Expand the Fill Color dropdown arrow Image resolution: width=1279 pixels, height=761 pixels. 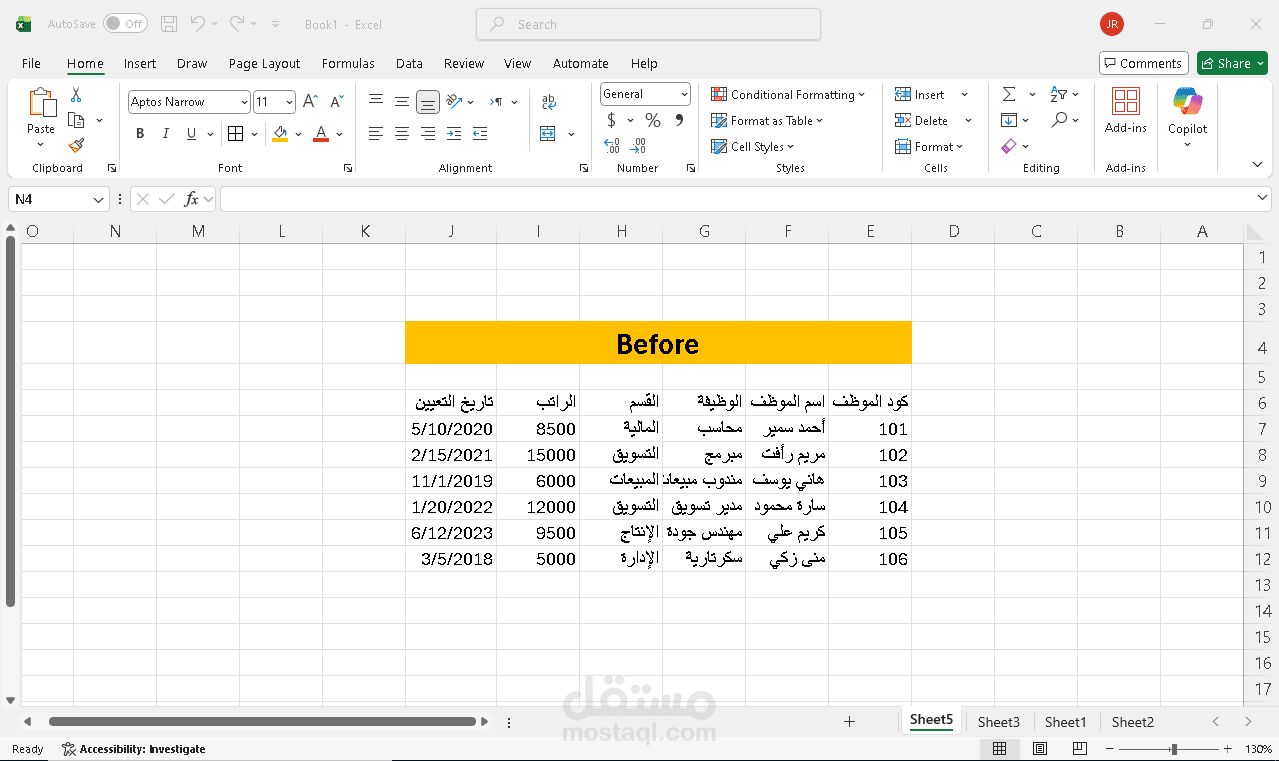pyautogui.click(x=296, y=133)
